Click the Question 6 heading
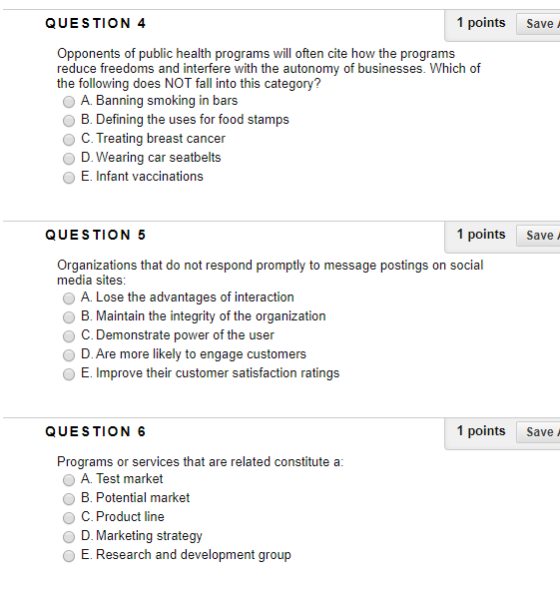 [x=96, y=432]
